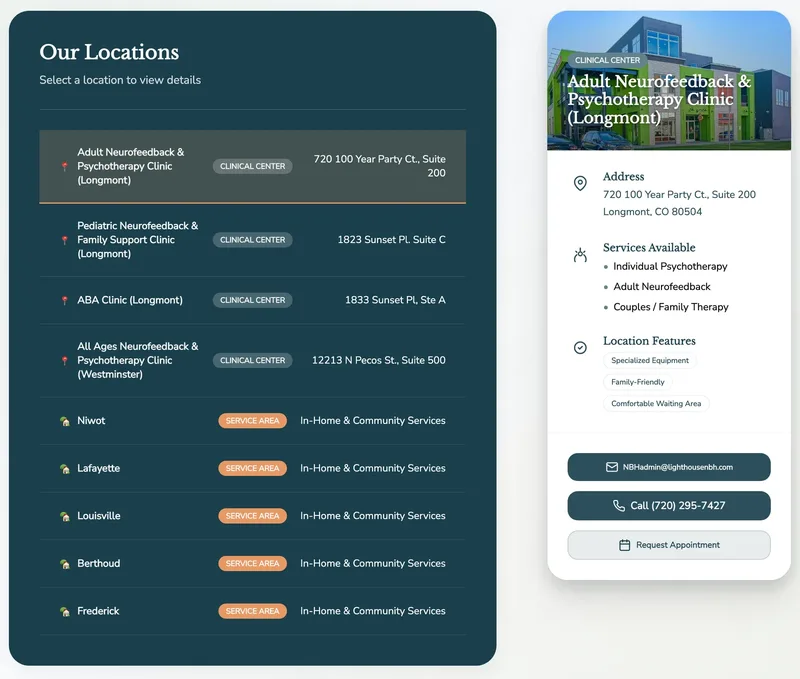Click the Request Appointment button
Screen dimensions: 800x679
point(669,545)
